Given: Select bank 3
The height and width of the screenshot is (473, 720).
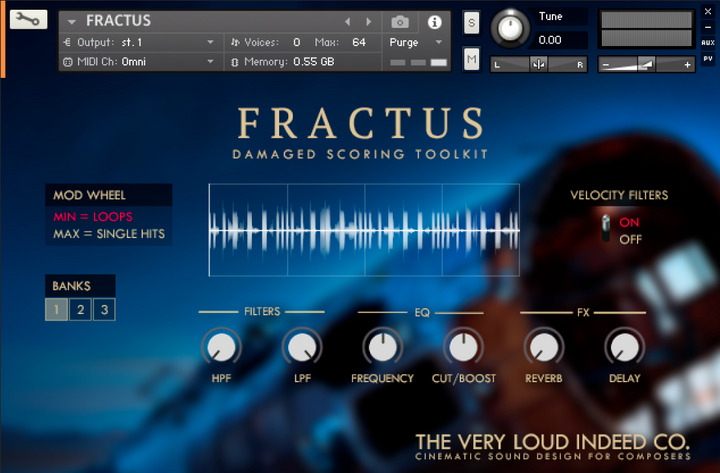Looking at the screenshot, I should pos(104,310).
